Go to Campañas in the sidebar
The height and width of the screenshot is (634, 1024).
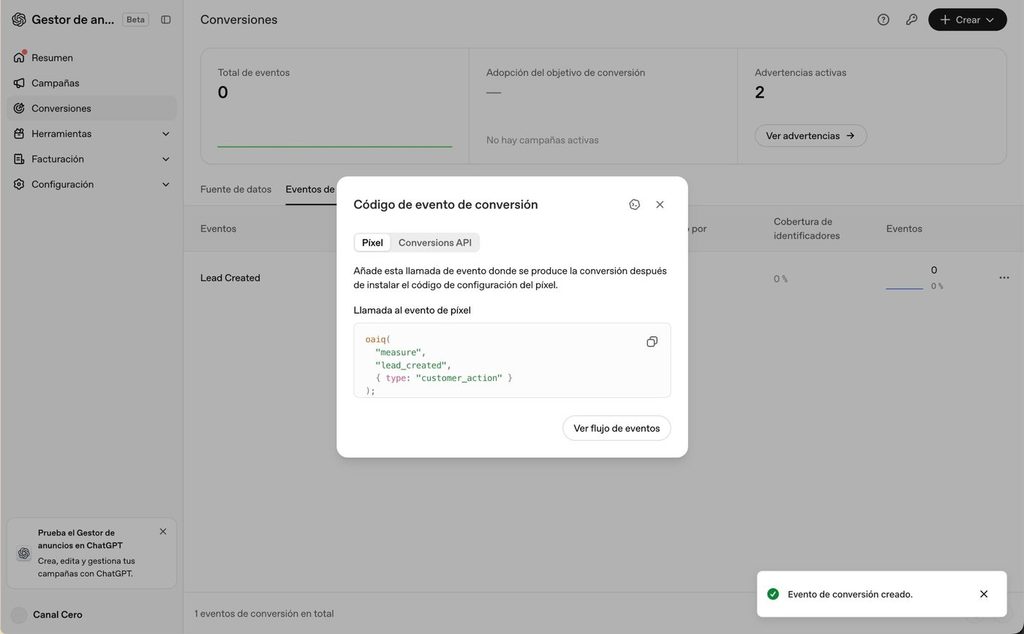(x=91, y=83)
